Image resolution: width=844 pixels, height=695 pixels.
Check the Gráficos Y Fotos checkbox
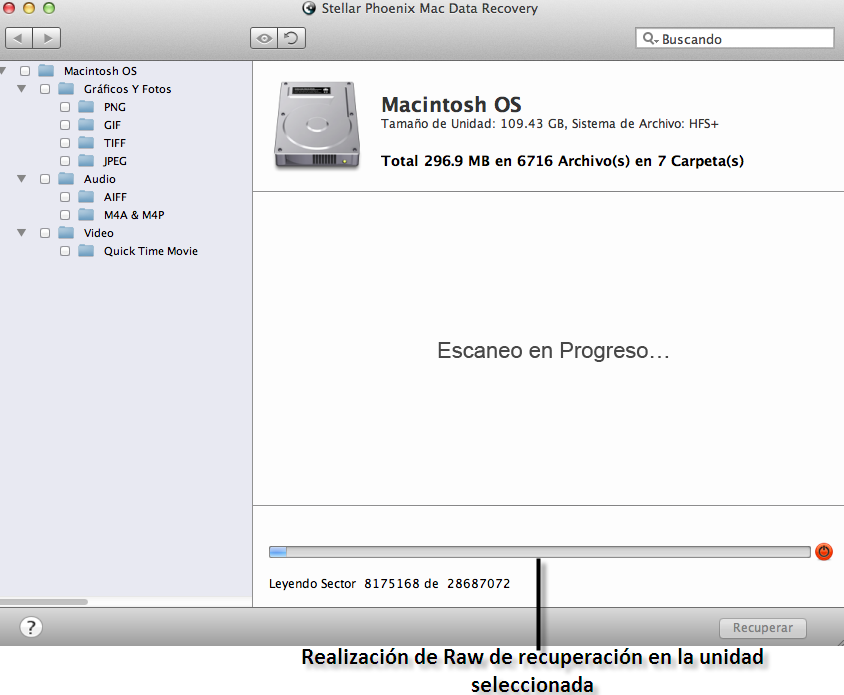tap(45, 89)
